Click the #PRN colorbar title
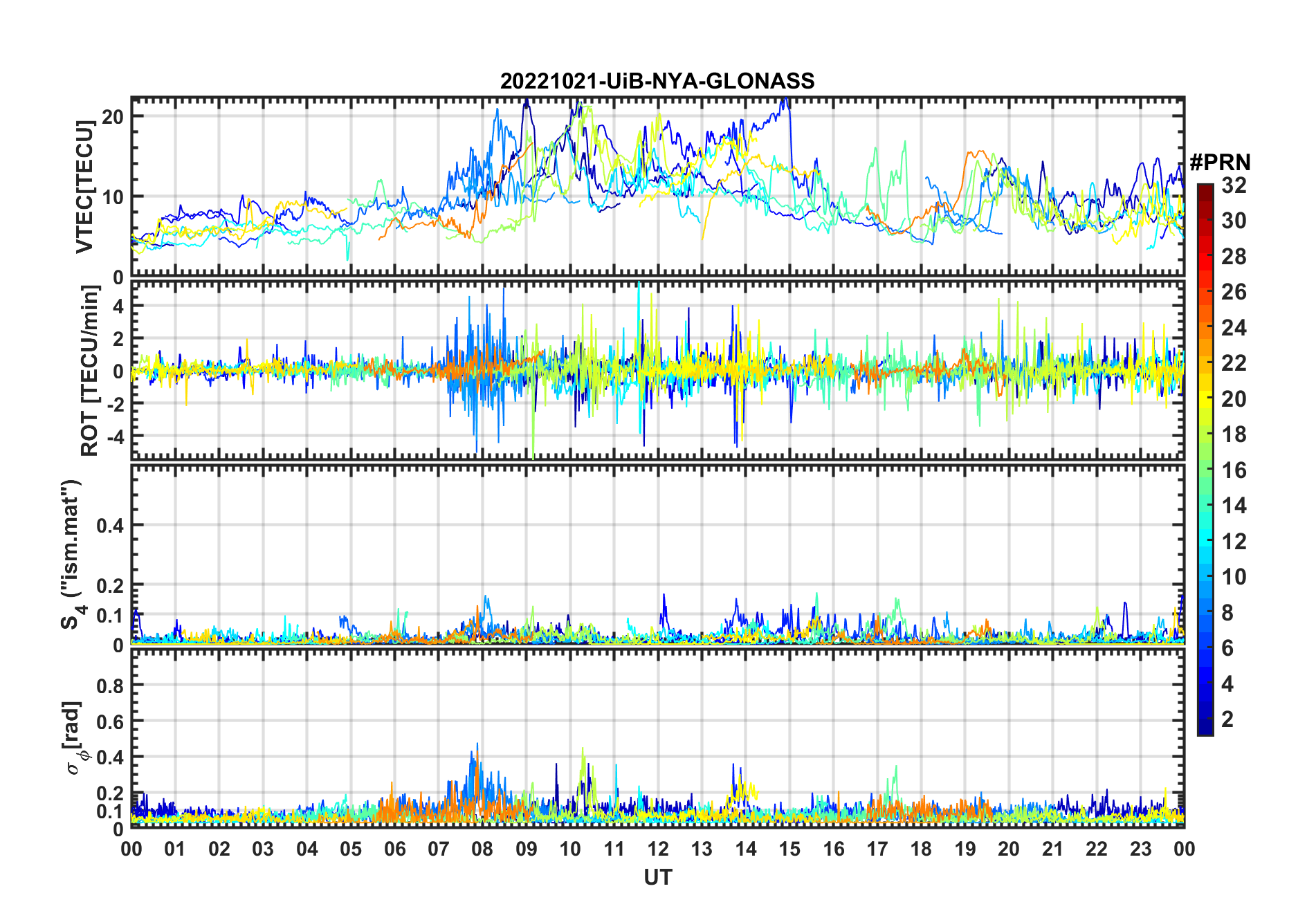The height and width of the screenshot is (920, 1316). click(x=1220, y=163)
